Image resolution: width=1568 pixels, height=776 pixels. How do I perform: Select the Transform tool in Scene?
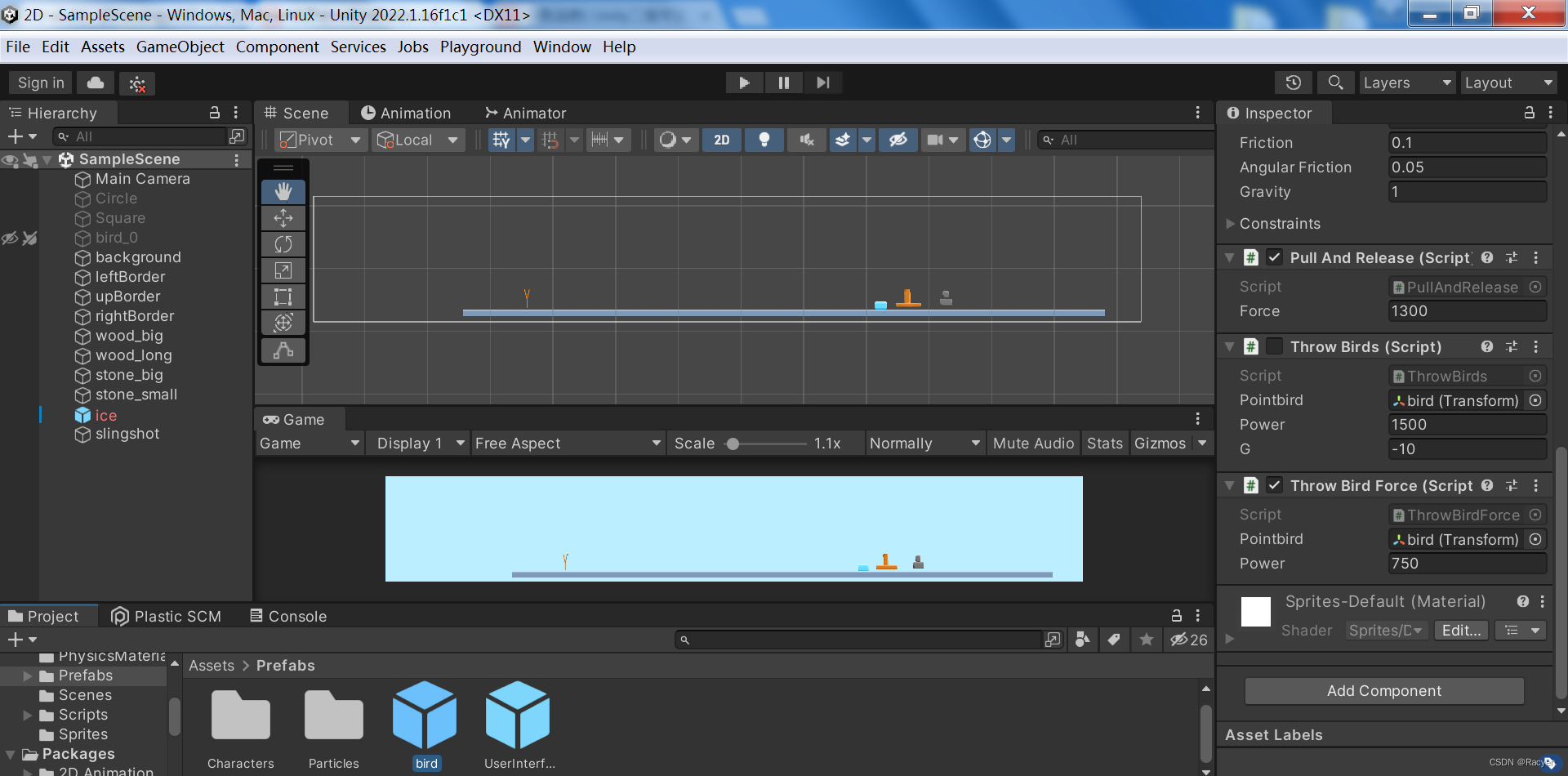283,323
